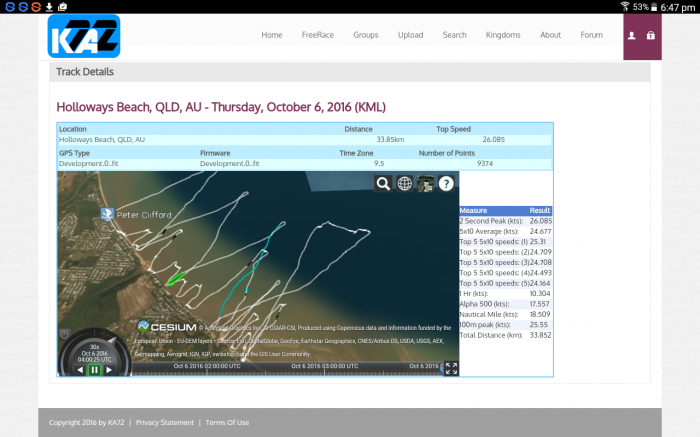Open the Kingdoms menu item

click(503, 35)
